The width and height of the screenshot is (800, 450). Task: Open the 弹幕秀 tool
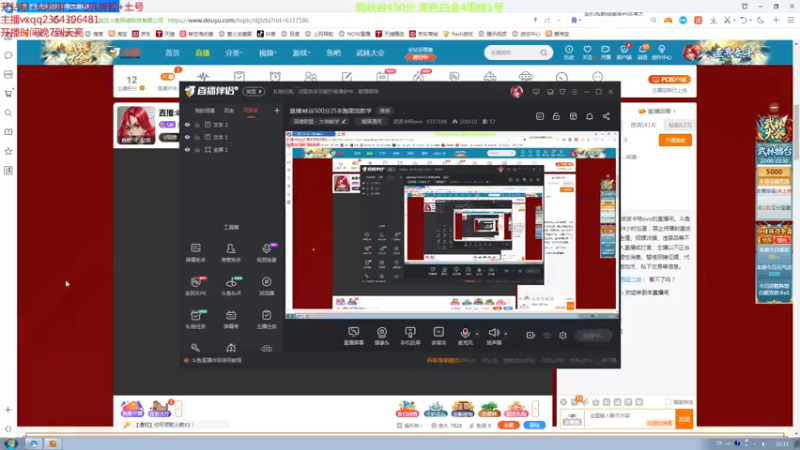[231, 319]
